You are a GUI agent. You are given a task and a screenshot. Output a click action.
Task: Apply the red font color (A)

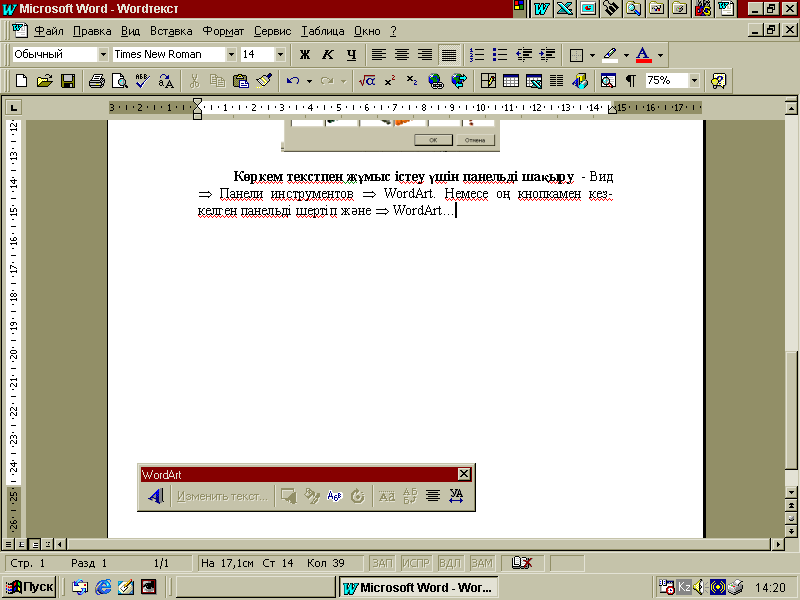coord(643,54)
